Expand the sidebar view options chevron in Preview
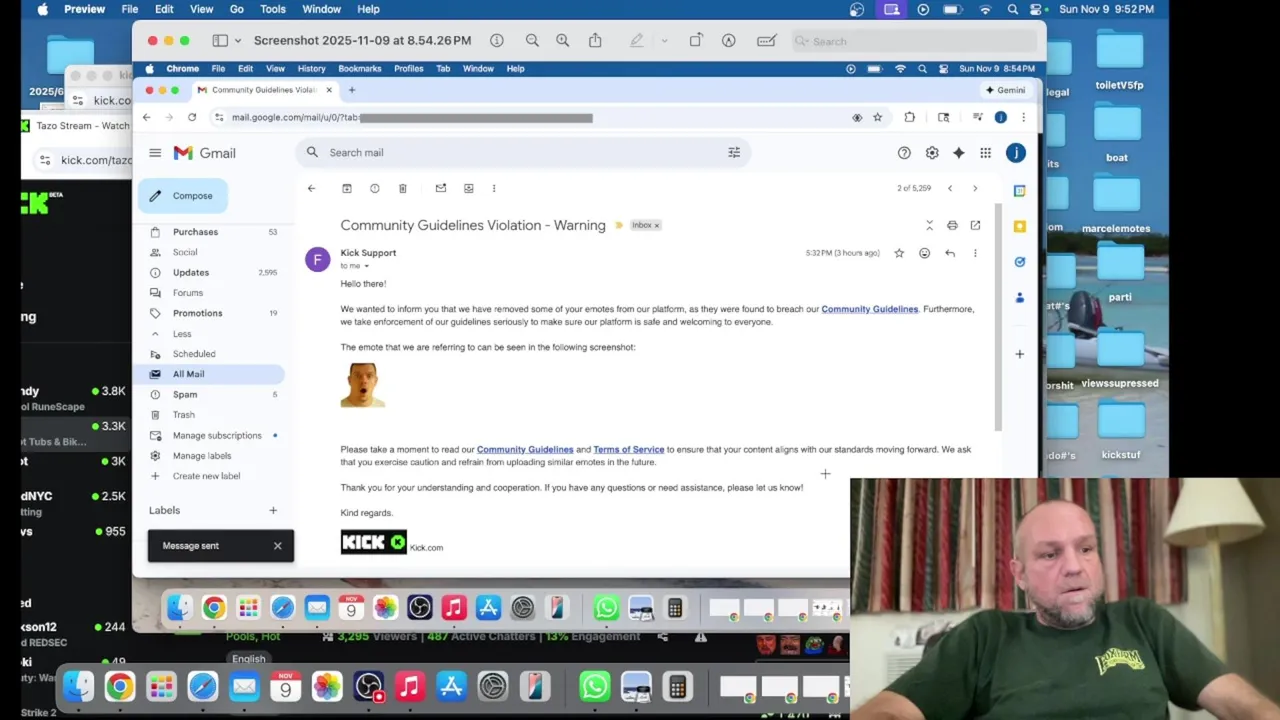The image size is (1280, 720). click(238, 41)
